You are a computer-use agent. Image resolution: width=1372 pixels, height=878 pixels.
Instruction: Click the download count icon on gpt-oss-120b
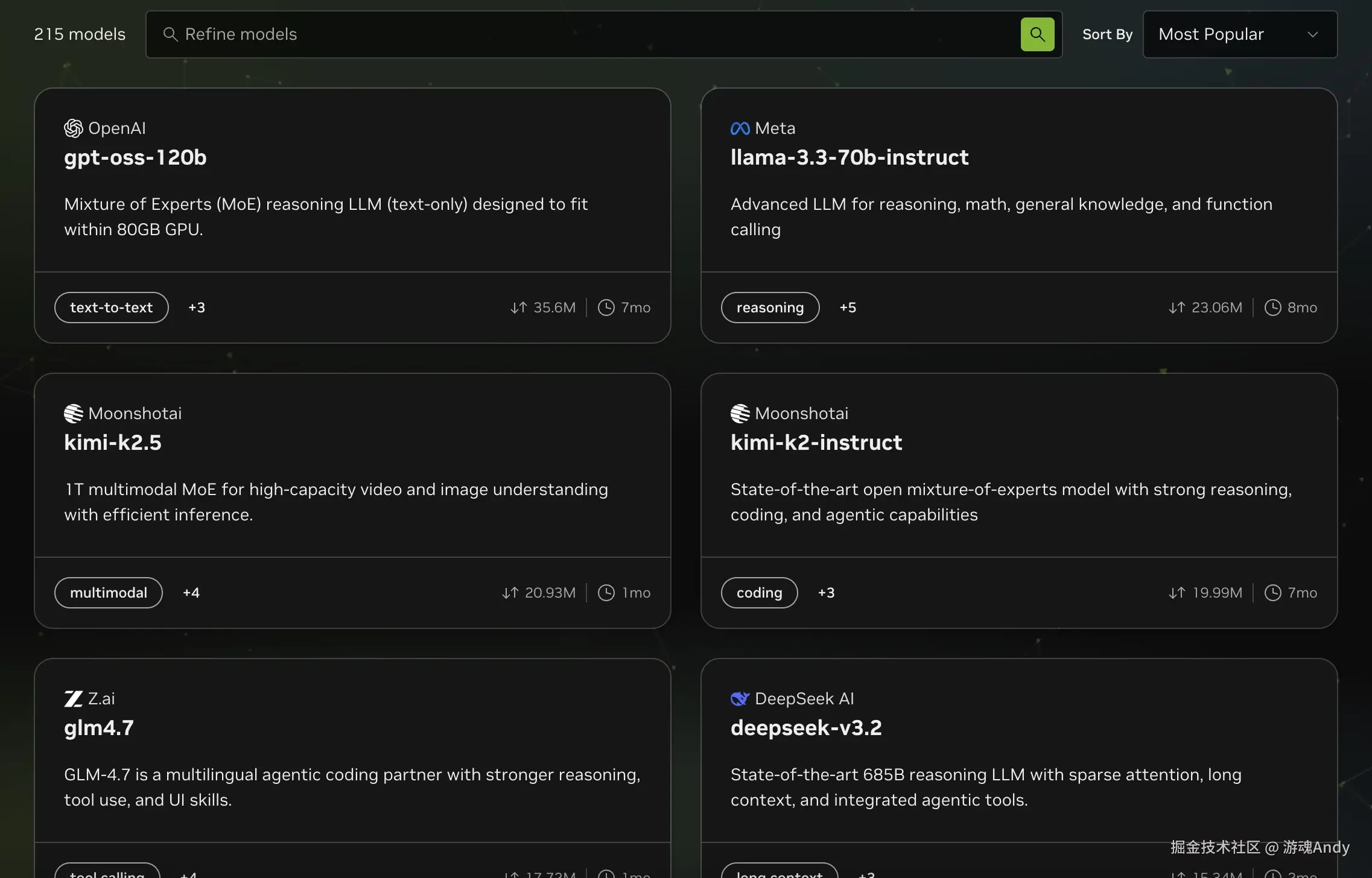(x=518, y=308)
